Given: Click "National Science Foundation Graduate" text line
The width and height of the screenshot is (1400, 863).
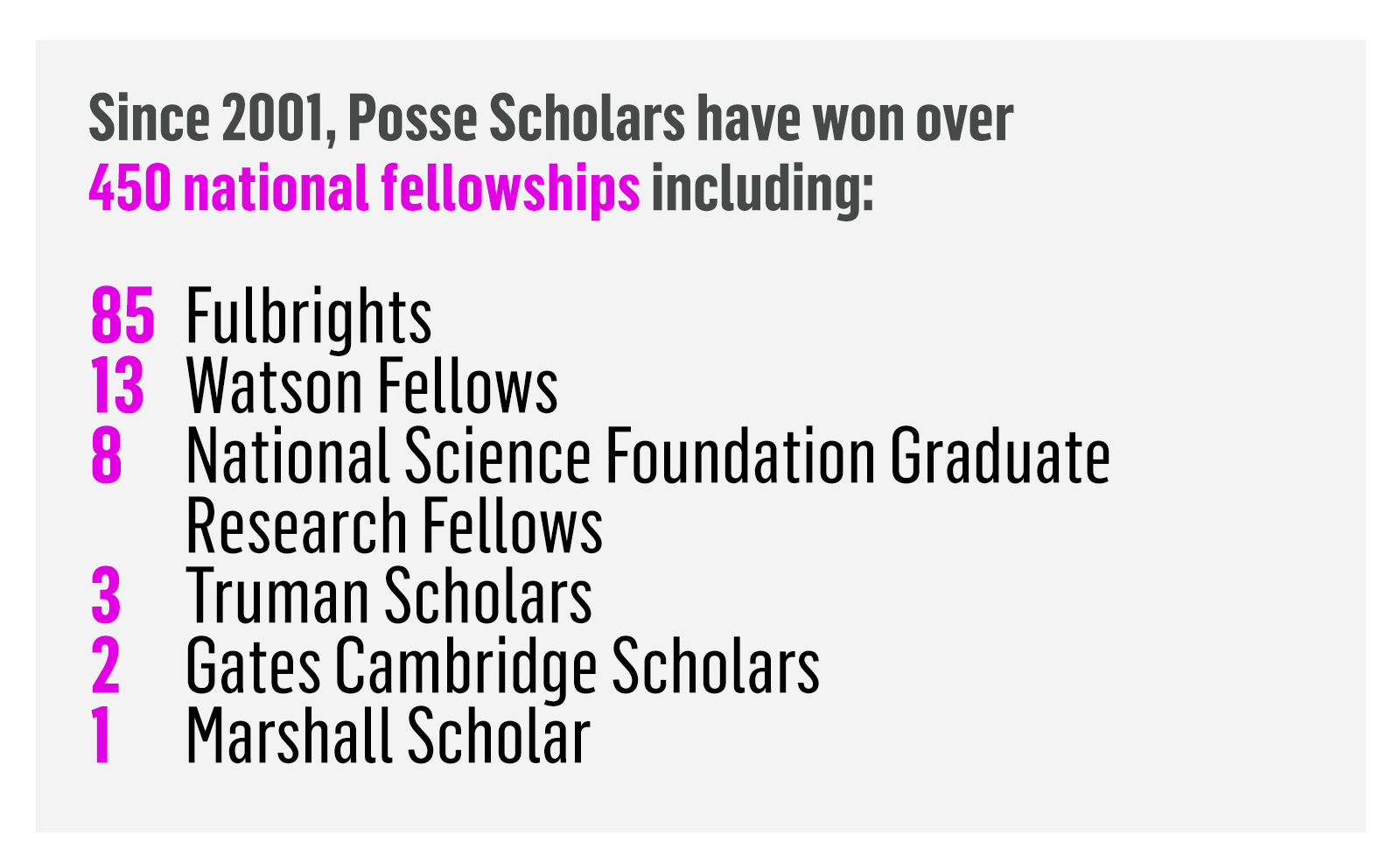Looking at the screenshot, I should [648, 456].
